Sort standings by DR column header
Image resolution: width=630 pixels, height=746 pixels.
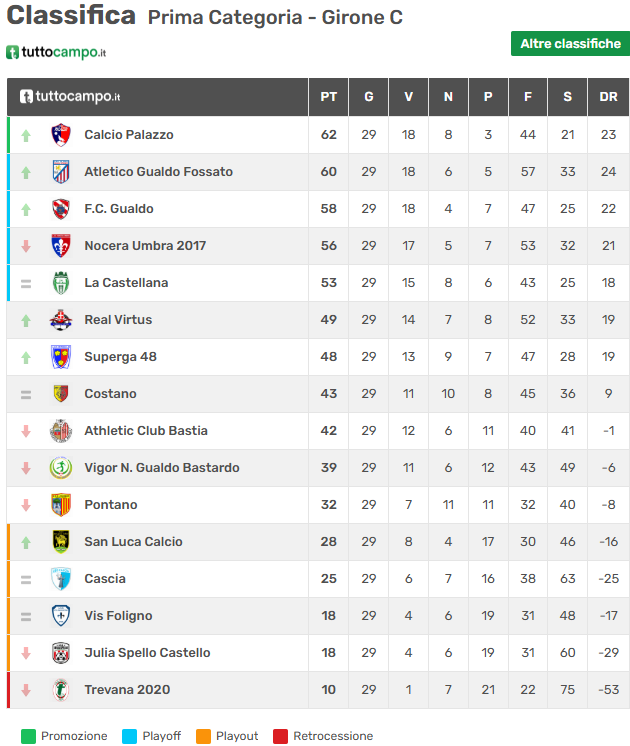pos(608,97)
